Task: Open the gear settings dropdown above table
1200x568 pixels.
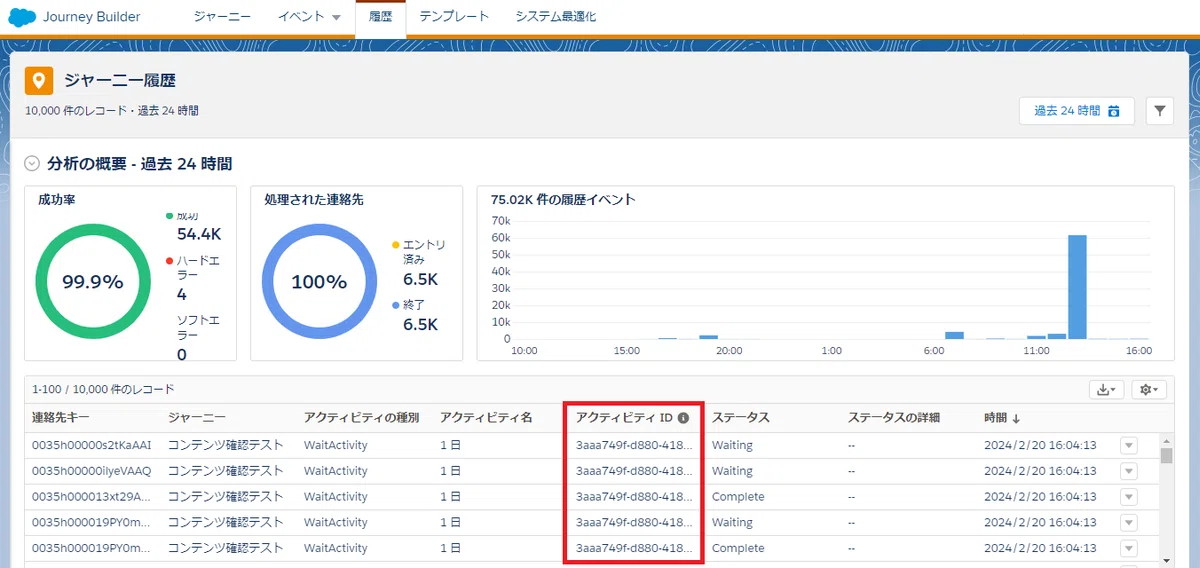Action: pos(1151,389)
